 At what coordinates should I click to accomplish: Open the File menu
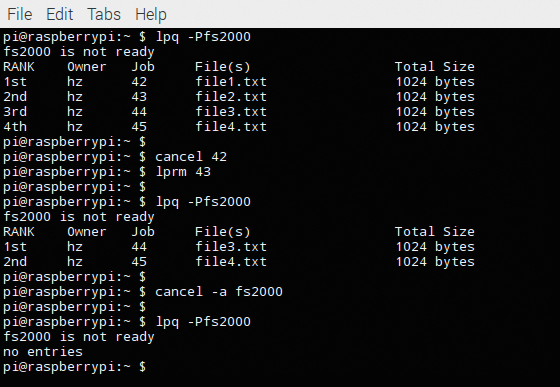[20, 14]
